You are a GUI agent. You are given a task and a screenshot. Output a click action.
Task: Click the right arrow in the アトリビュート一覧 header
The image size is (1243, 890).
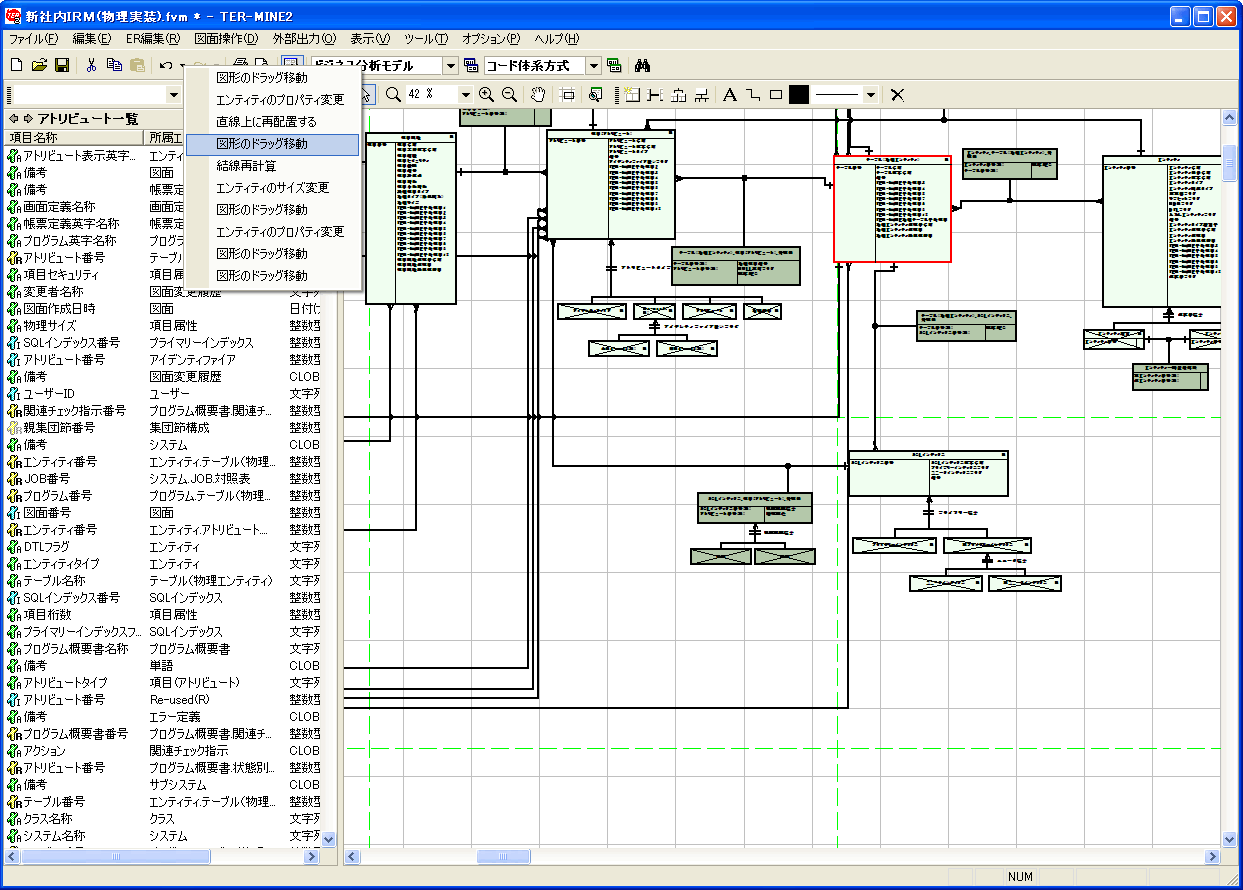[28, 118]
